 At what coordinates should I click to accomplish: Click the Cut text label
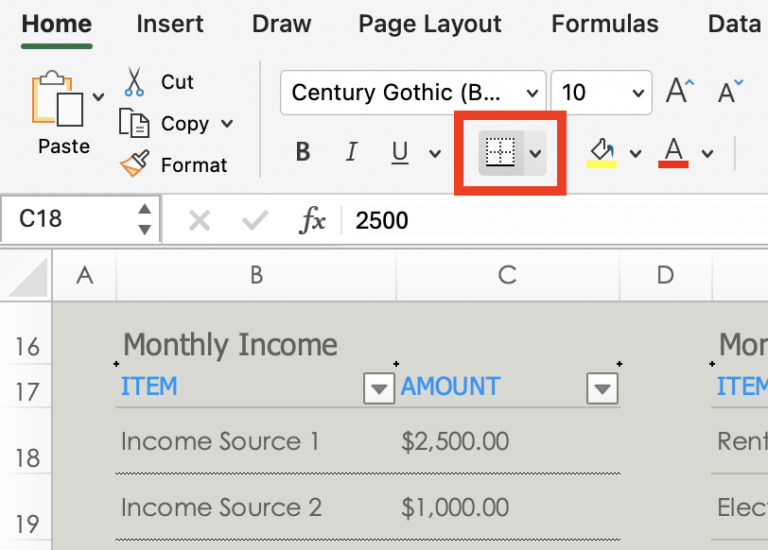pyautogui.click(x=177, y=82)
